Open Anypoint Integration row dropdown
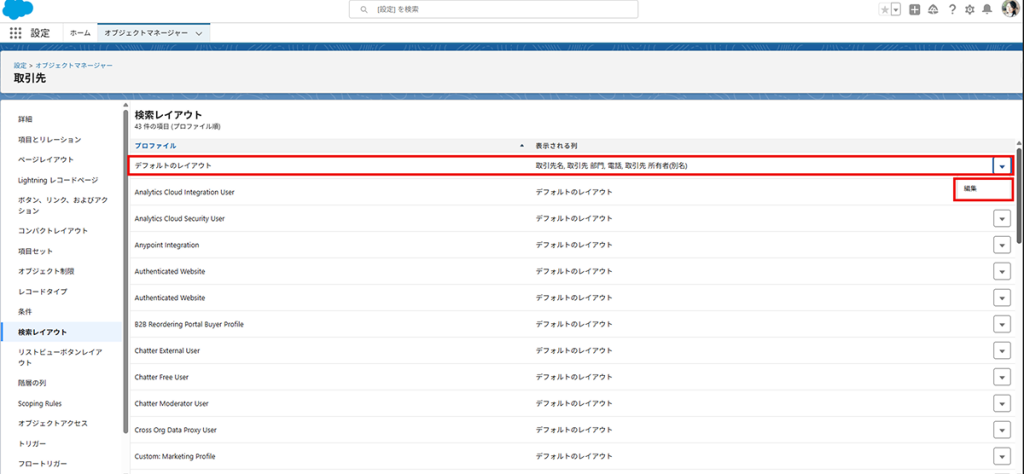The width and height of the screenshot is (1024, 474). tap(1002, 245)
